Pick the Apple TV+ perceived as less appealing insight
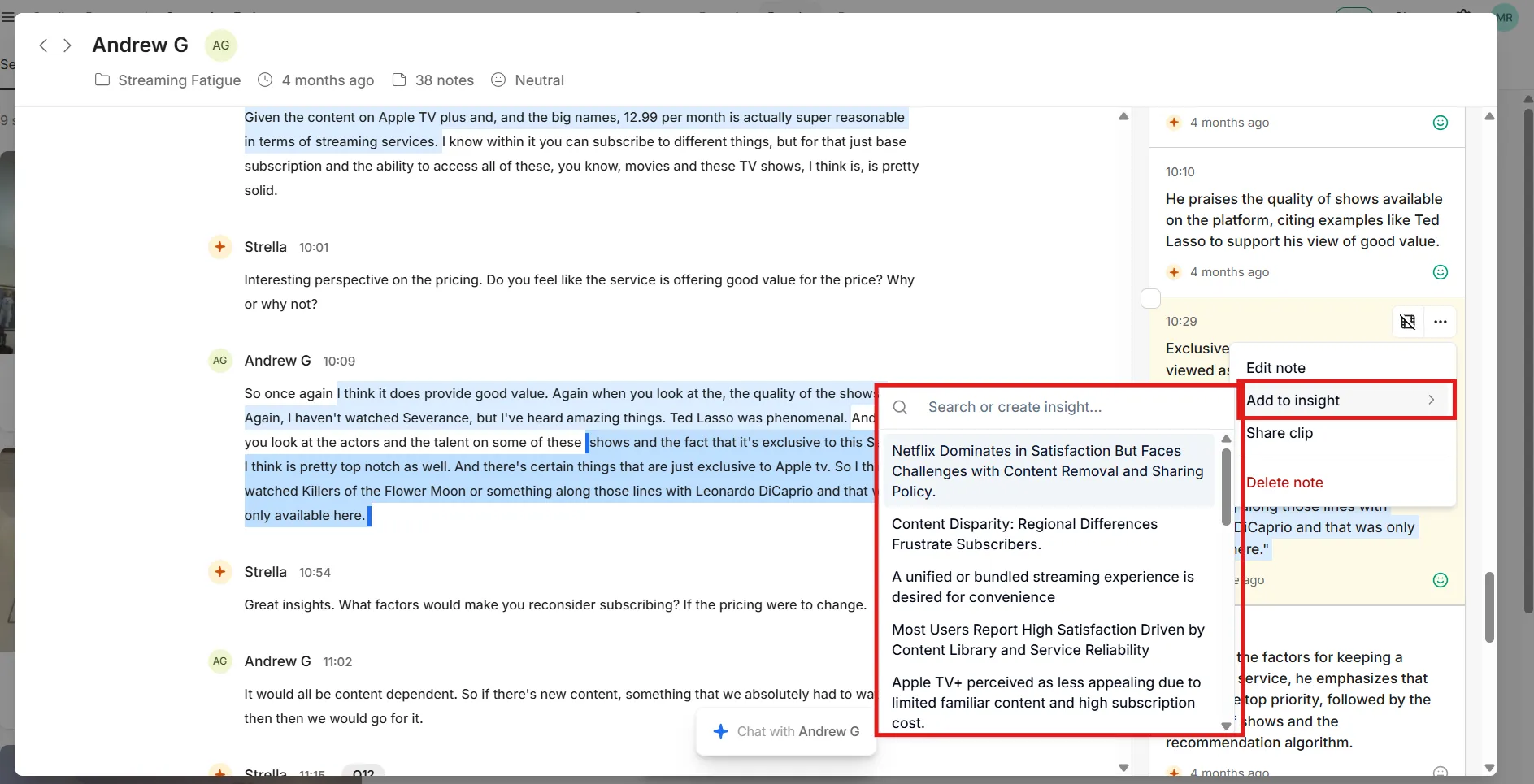Image resolution: width=1534 pixels, height=784 pixels. point(1049,703)
